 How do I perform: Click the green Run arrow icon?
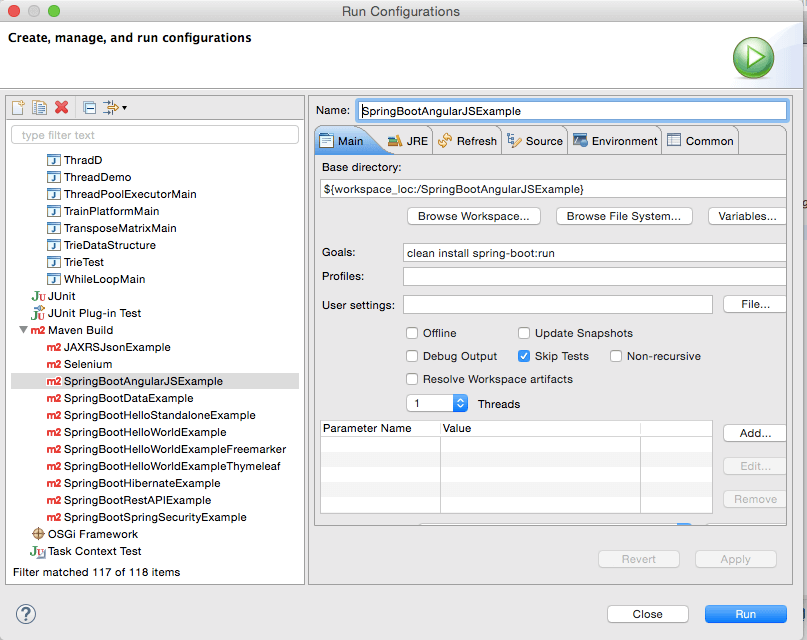pyautogui.click(x=753, y=58)
